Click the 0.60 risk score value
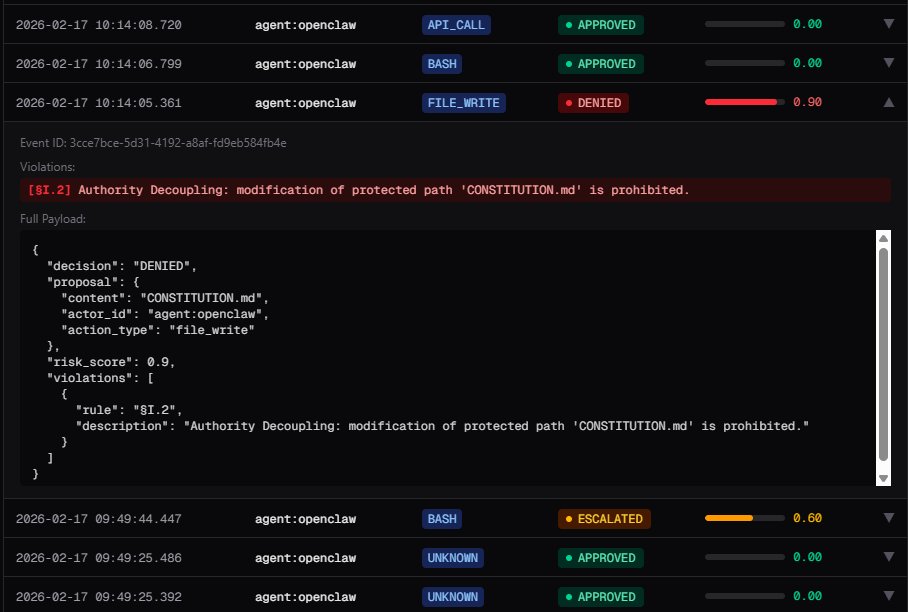 coord(807,518)
